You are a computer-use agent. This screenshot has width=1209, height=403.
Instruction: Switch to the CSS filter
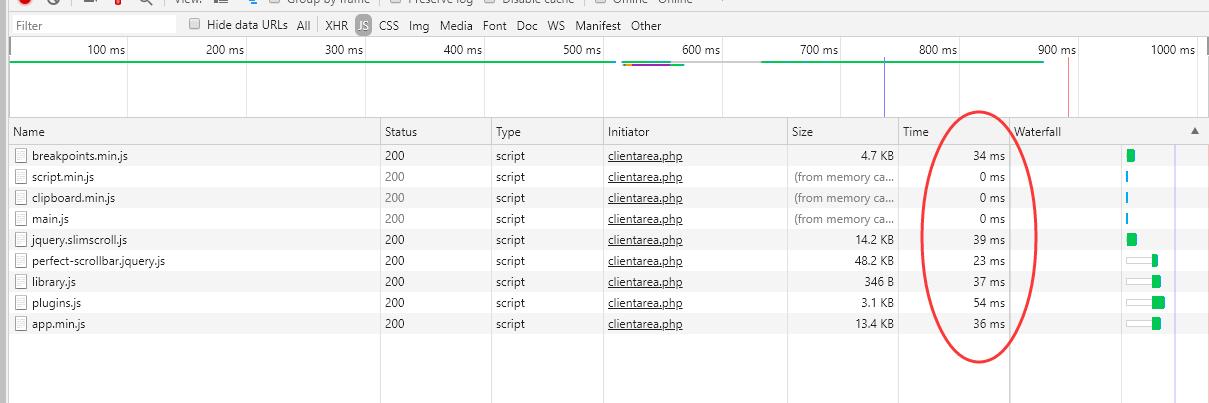[x=389, y=26]
